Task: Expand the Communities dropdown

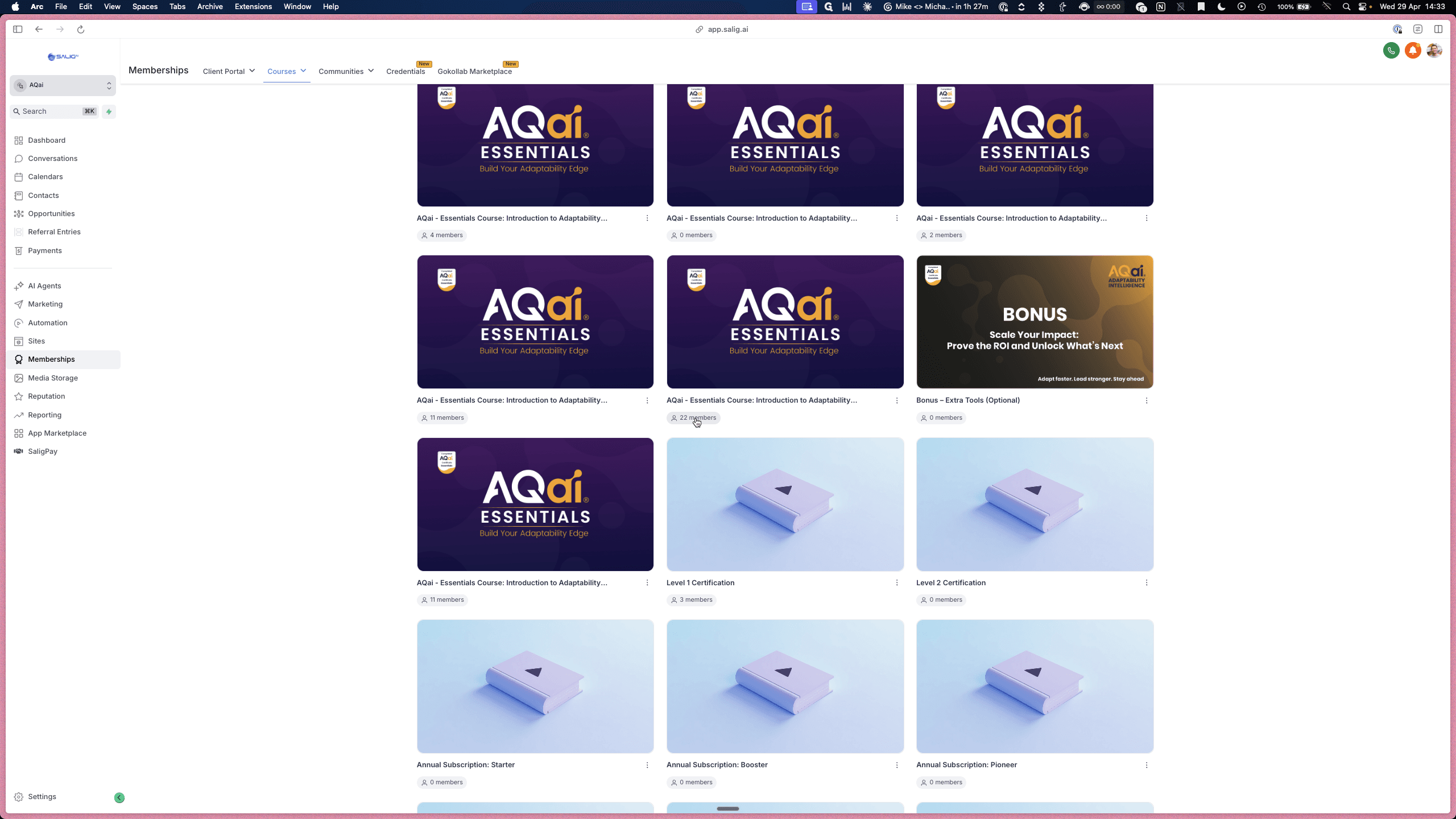Action: point(346,71)
